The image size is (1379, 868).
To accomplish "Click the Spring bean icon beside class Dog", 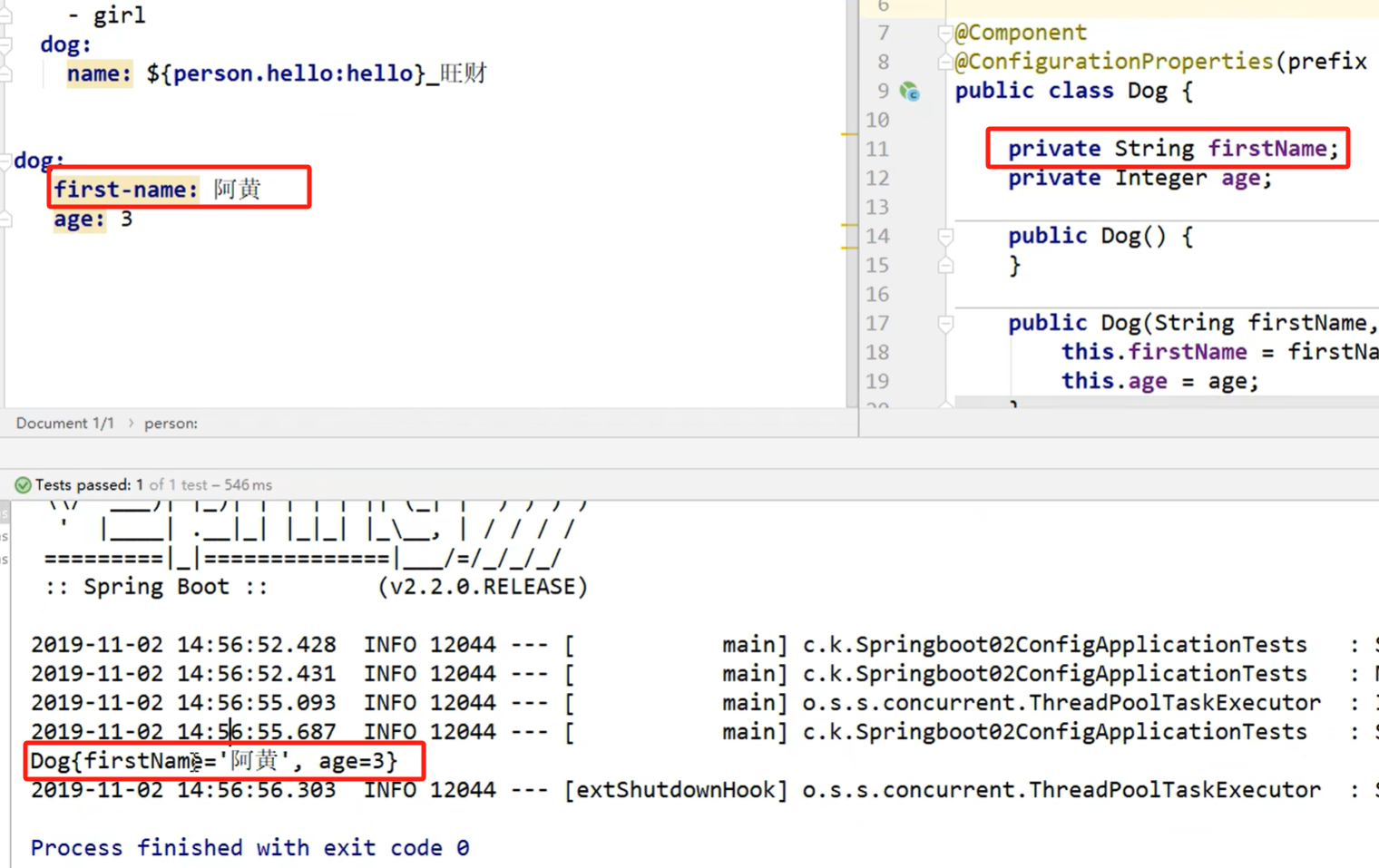I will [909, 91].
